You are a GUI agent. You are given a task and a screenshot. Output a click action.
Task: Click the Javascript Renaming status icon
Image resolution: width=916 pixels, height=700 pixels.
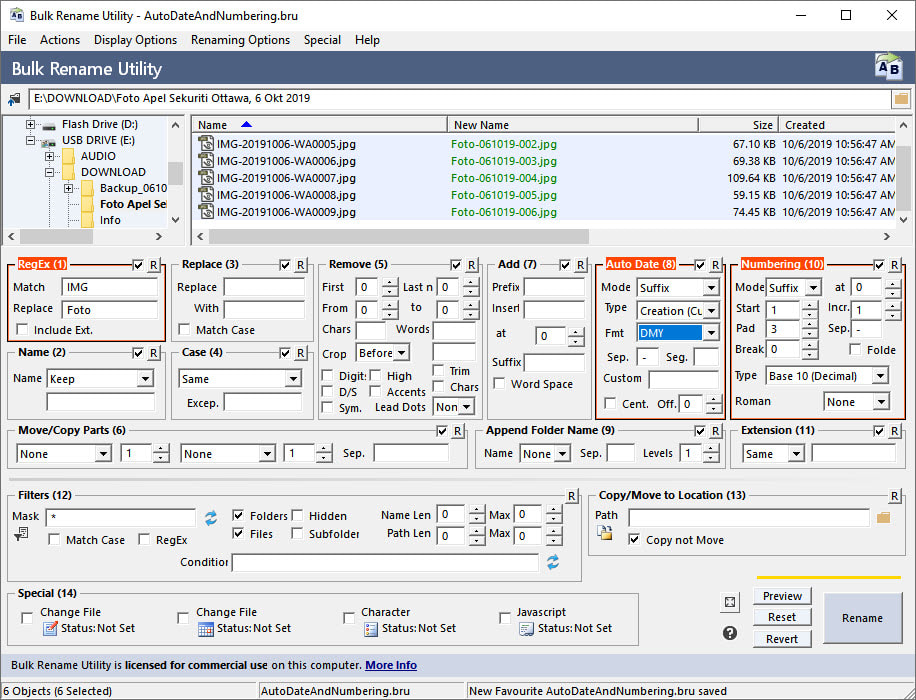click(526, 629)
